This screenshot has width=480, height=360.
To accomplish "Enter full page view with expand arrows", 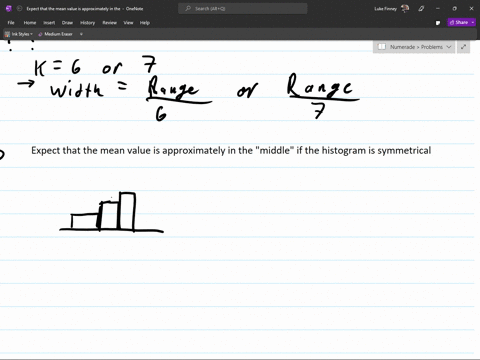I will (x=463, y=47).
